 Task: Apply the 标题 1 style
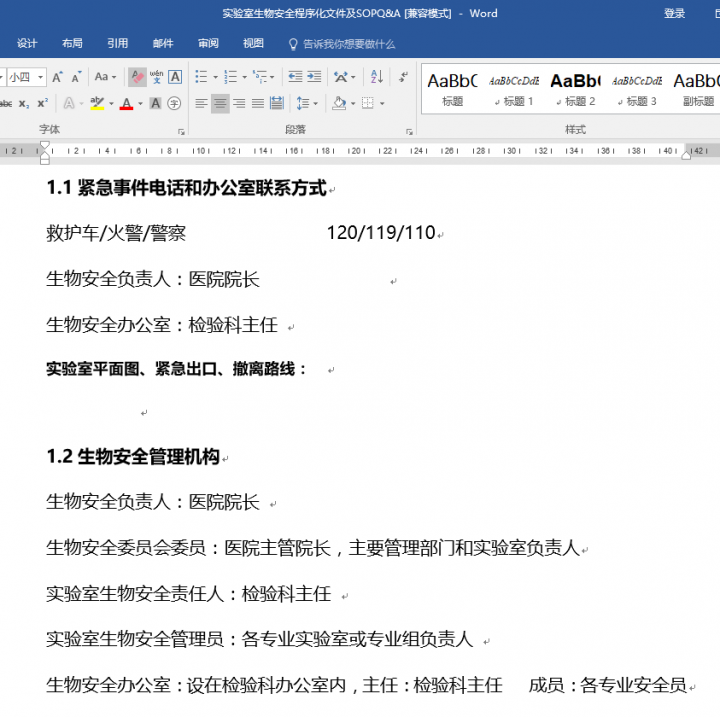pyautogui.click(x=516, y=88)
